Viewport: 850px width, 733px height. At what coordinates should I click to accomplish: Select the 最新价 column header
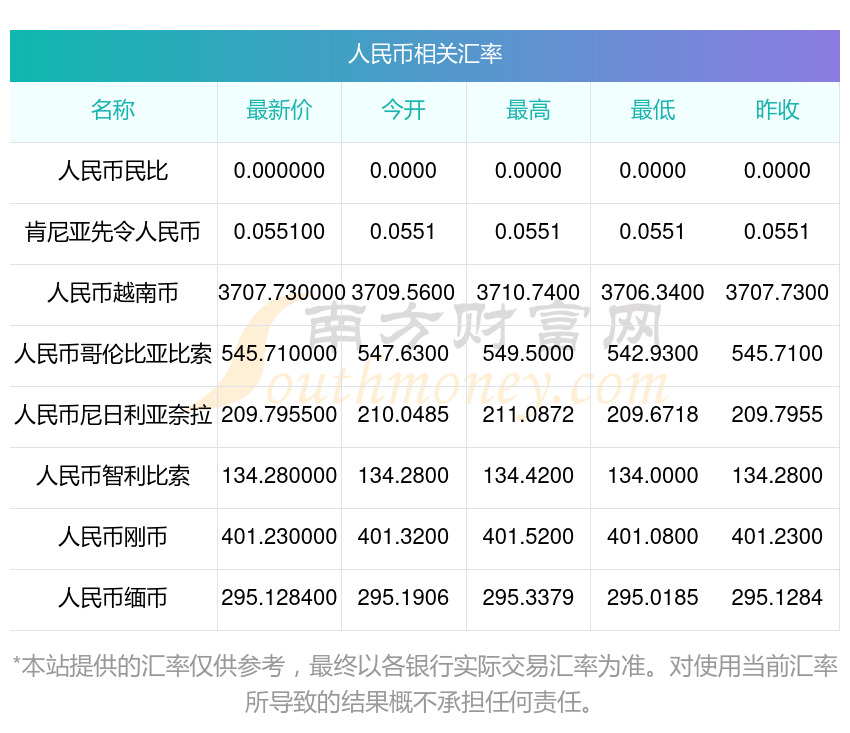279,110
